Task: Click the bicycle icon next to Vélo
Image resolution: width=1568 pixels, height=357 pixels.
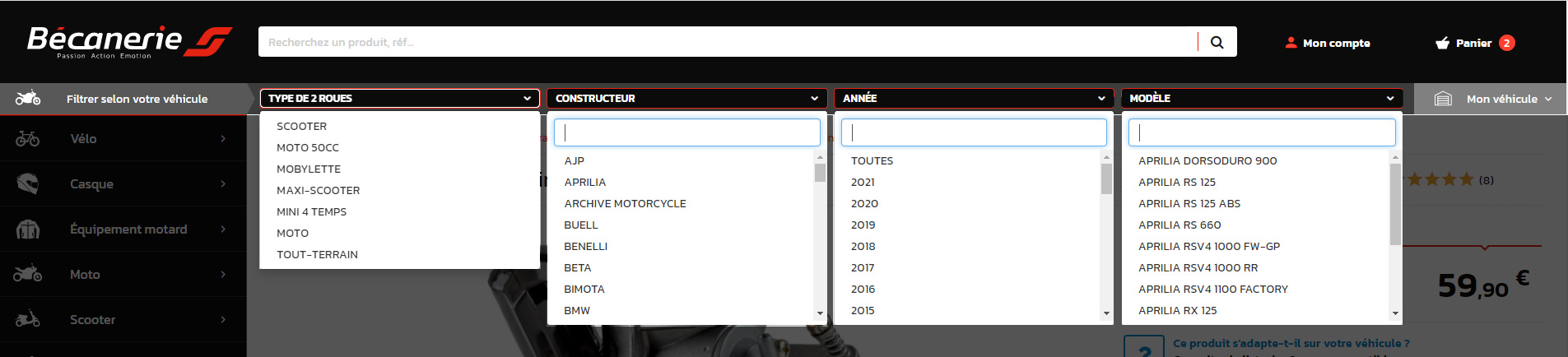Action: pyautogui.click(x=28, y=138)
